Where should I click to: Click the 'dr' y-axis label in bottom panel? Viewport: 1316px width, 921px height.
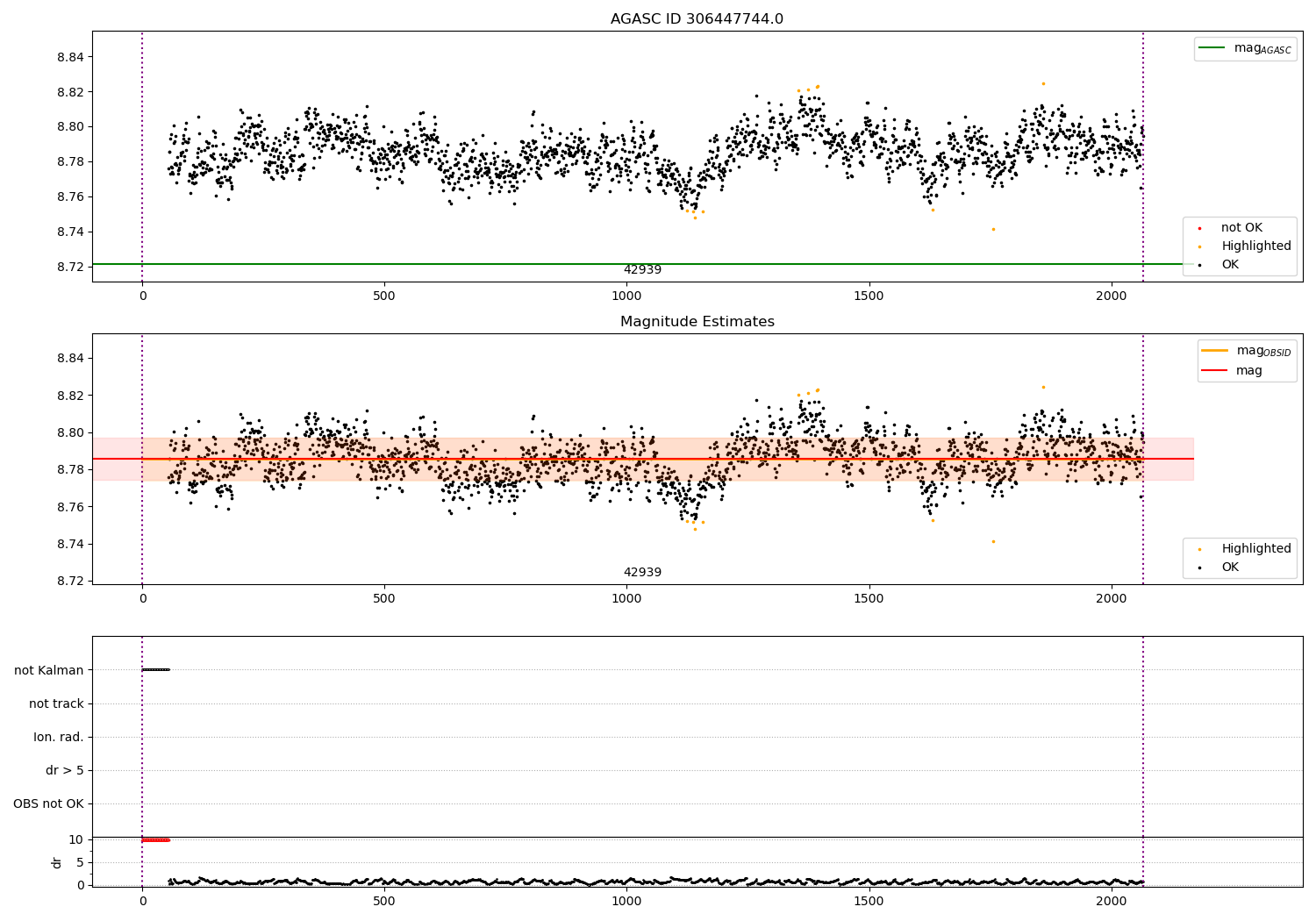57,862
